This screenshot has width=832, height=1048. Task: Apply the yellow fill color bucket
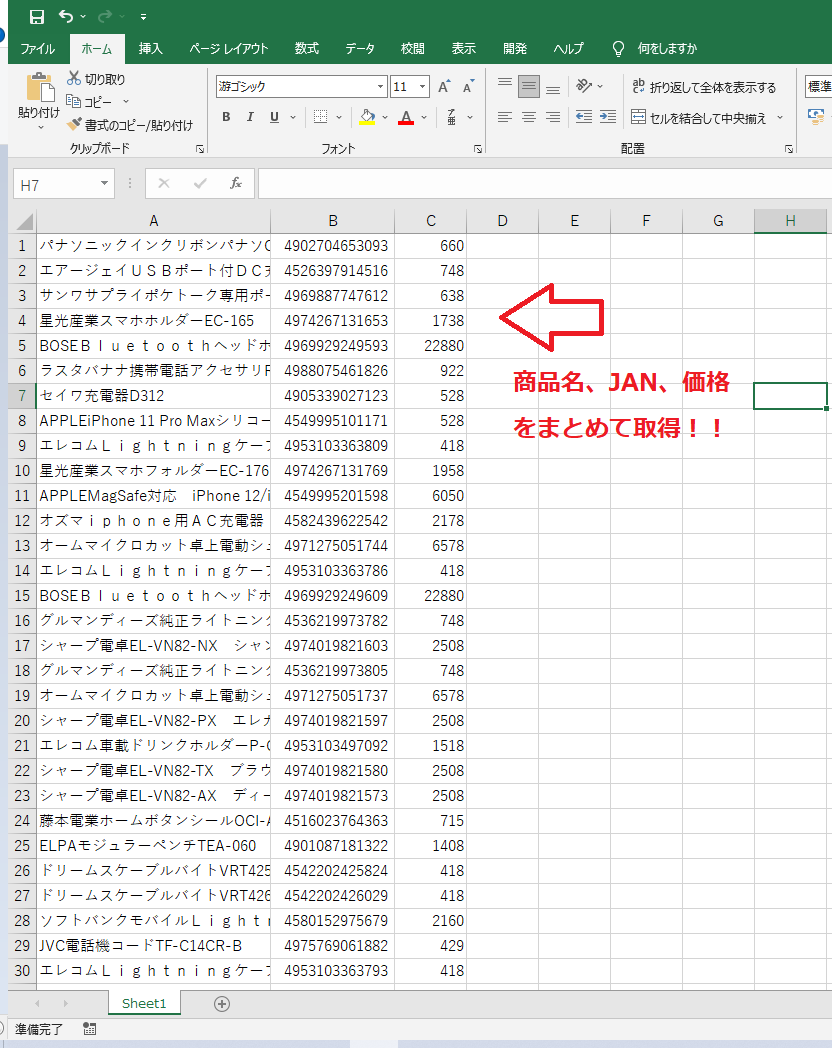(x=367, y=117)
